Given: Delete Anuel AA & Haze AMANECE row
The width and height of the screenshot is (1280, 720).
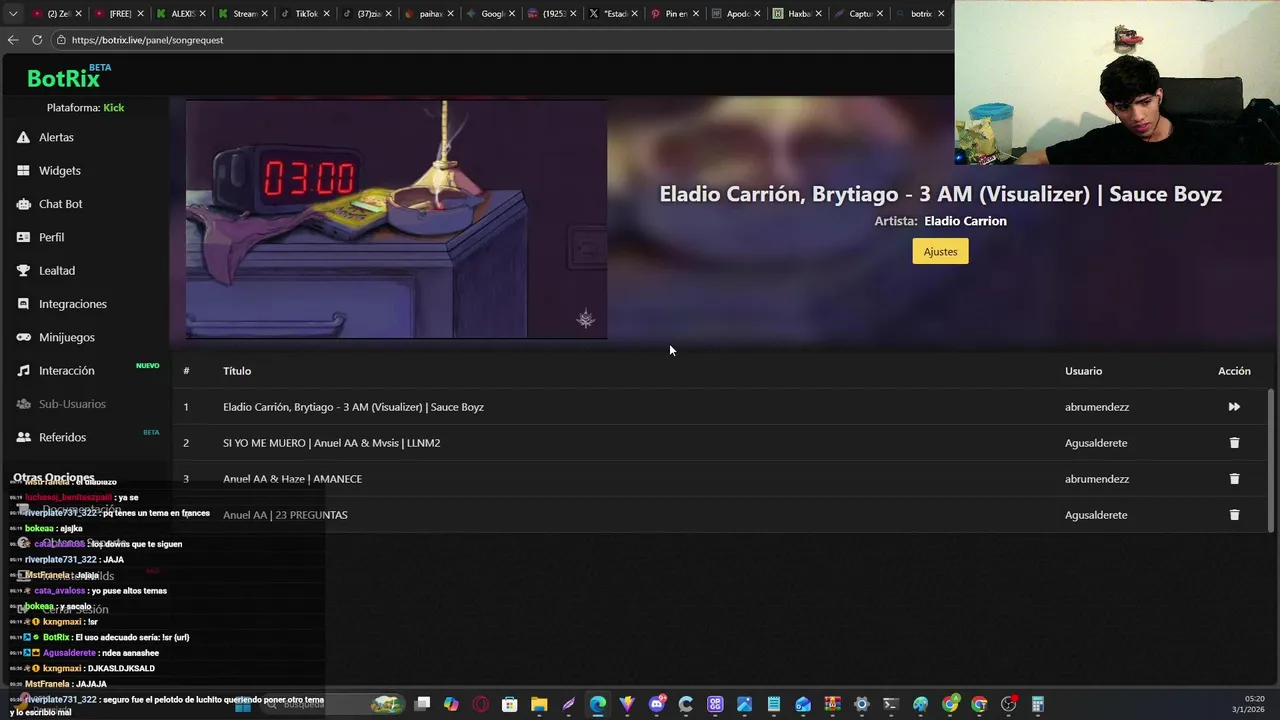Looking at the screenshot, I should (1234, 479).
